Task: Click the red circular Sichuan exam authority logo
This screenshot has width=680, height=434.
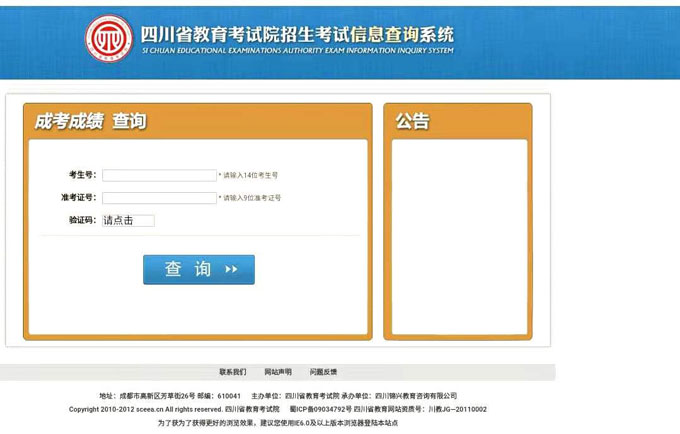Action: click(x=108, y=39)
